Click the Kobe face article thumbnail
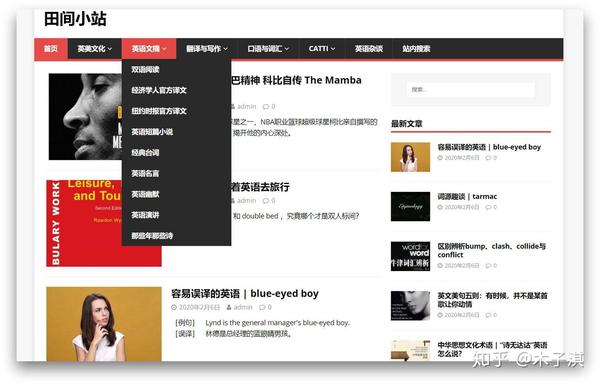Screen dimensions: 600x385 (x=85, y=117)
